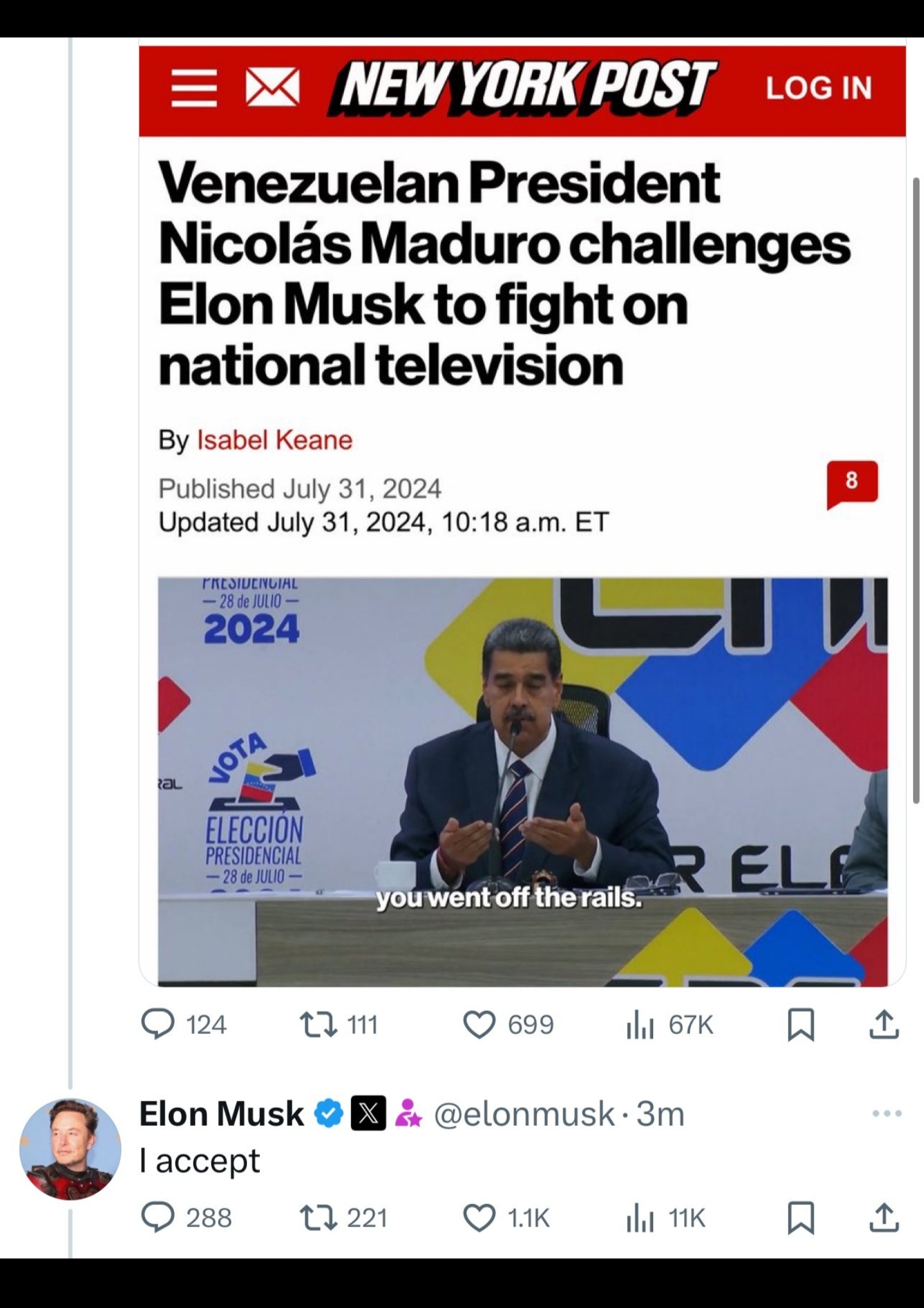
Task: Click the Maduro press conference article image
Action: [x=522, y=780]
